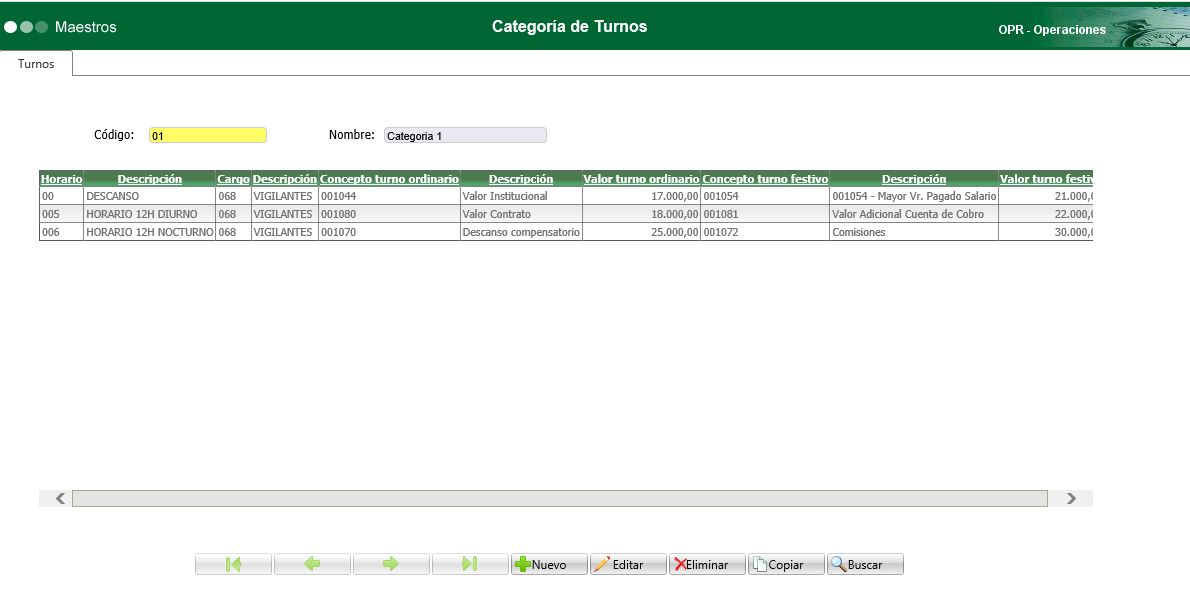Click the Buscar magnifier icon

click(x=837, y=563)
